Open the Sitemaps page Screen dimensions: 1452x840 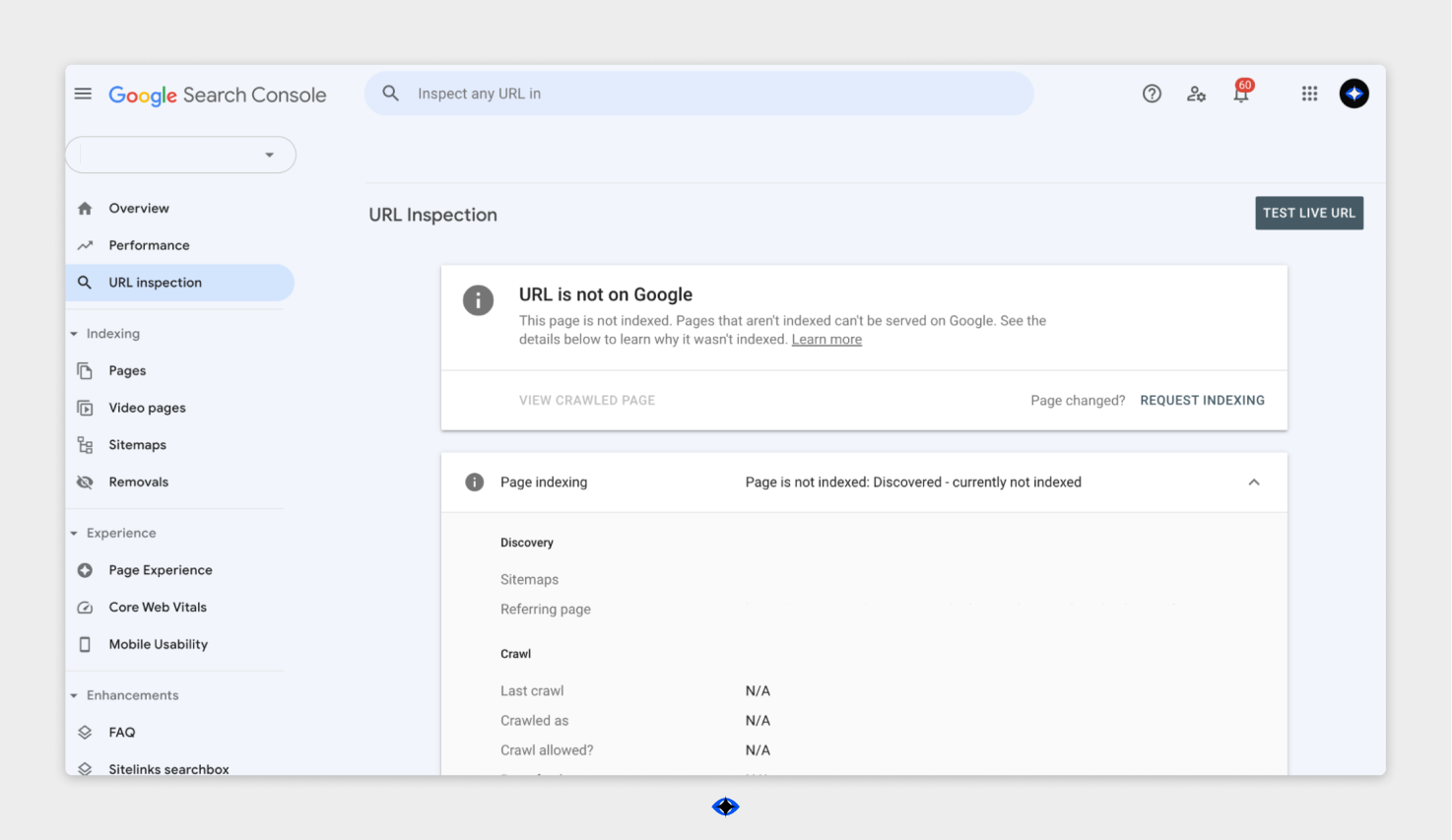(x=137, y=445)
